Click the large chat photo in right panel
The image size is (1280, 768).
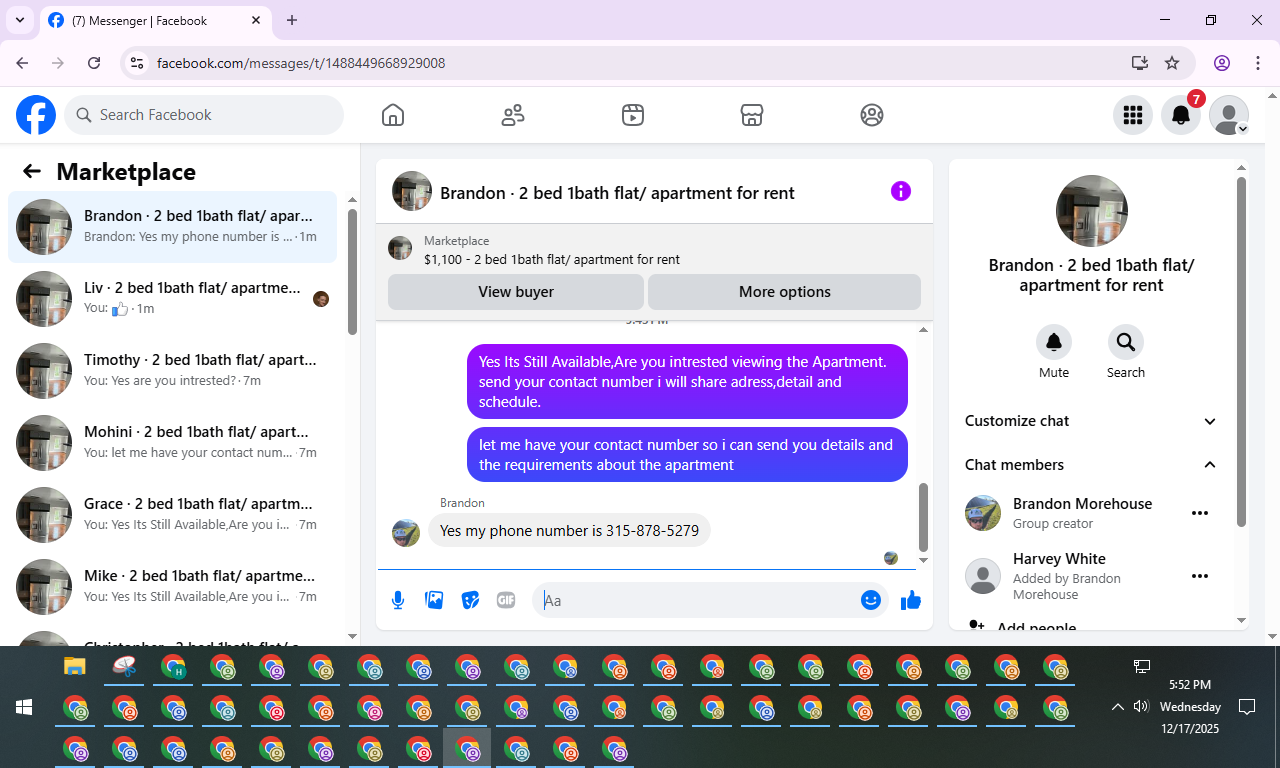pos(1092,211)
